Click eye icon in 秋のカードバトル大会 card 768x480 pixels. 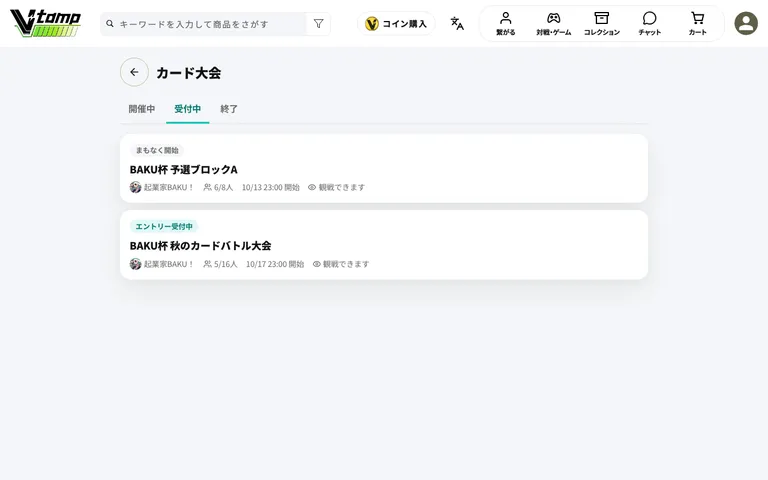[316, 264]
